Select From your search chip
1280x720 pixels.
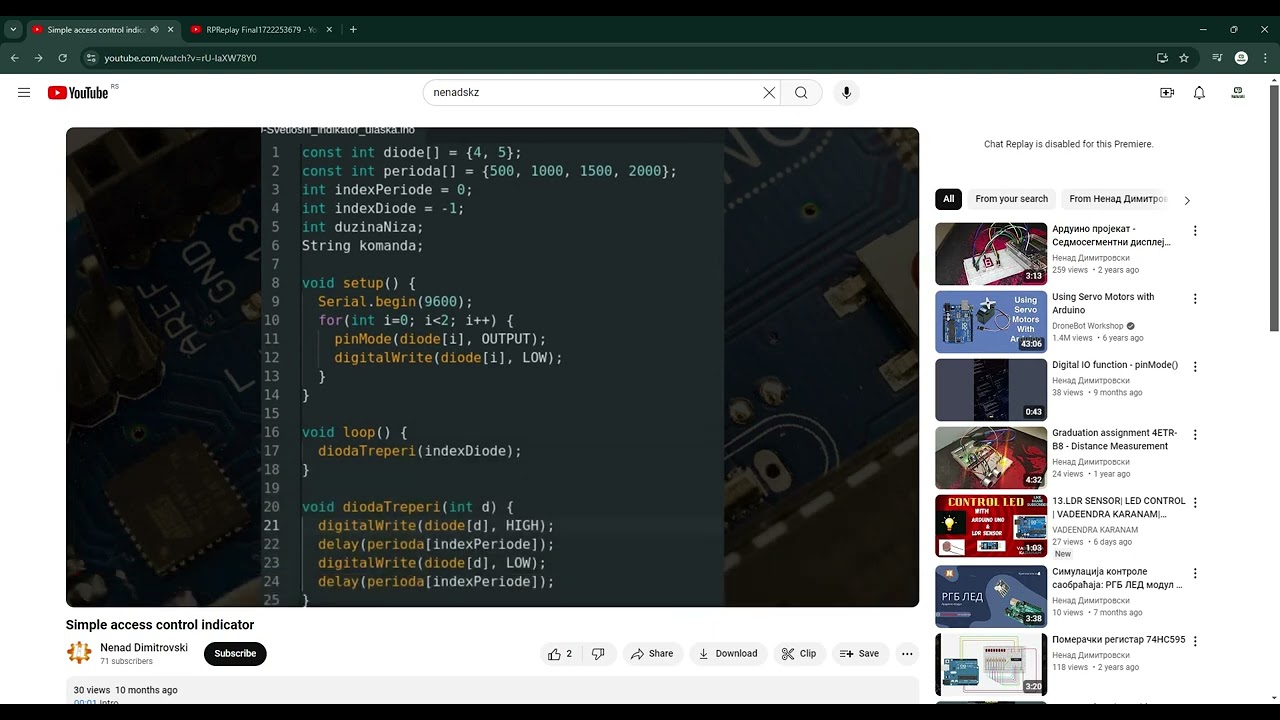(x=1011, y=199)
